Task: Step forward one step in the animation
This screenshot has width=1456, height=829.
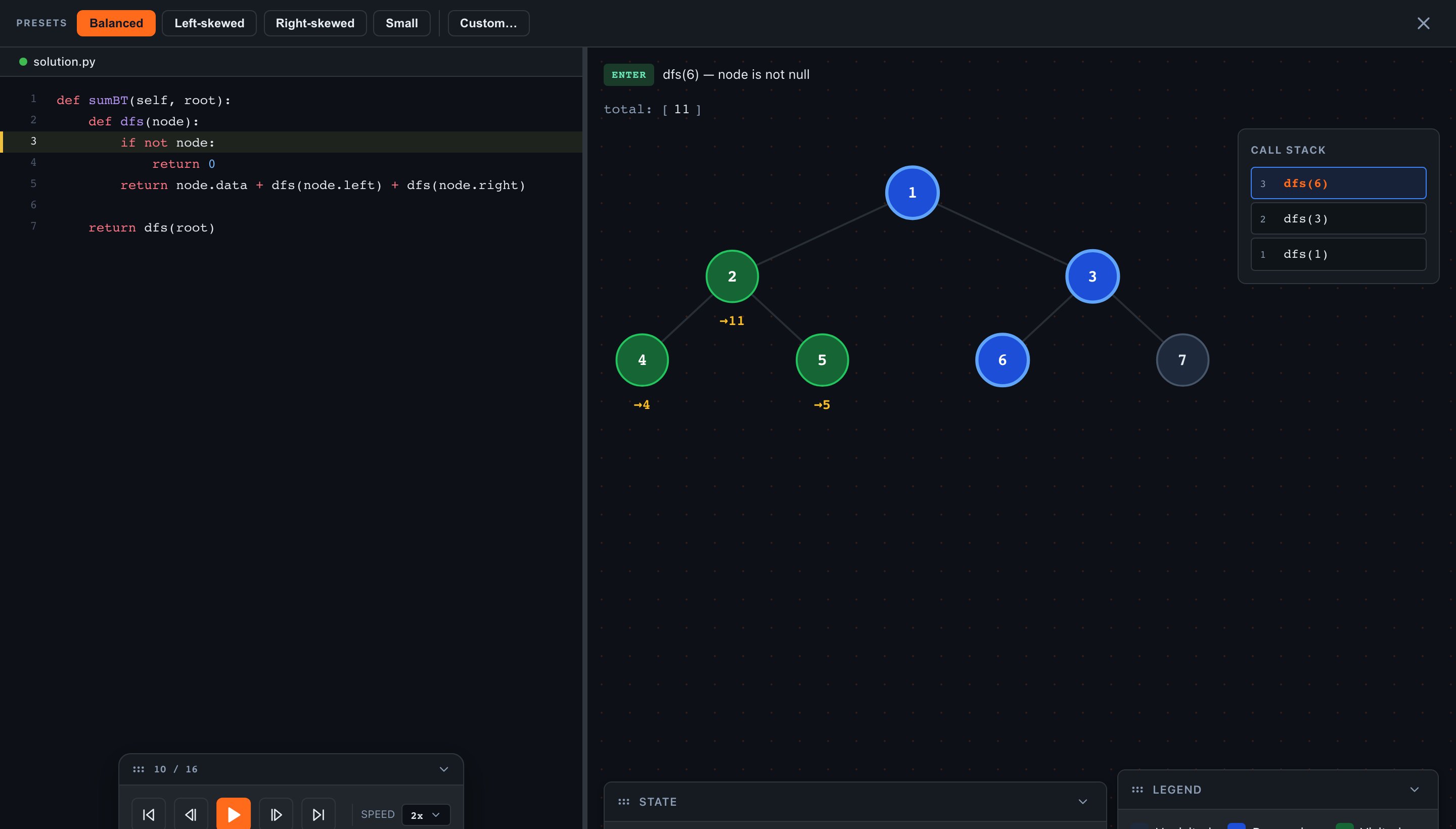Action: click(x=276, y=814)
